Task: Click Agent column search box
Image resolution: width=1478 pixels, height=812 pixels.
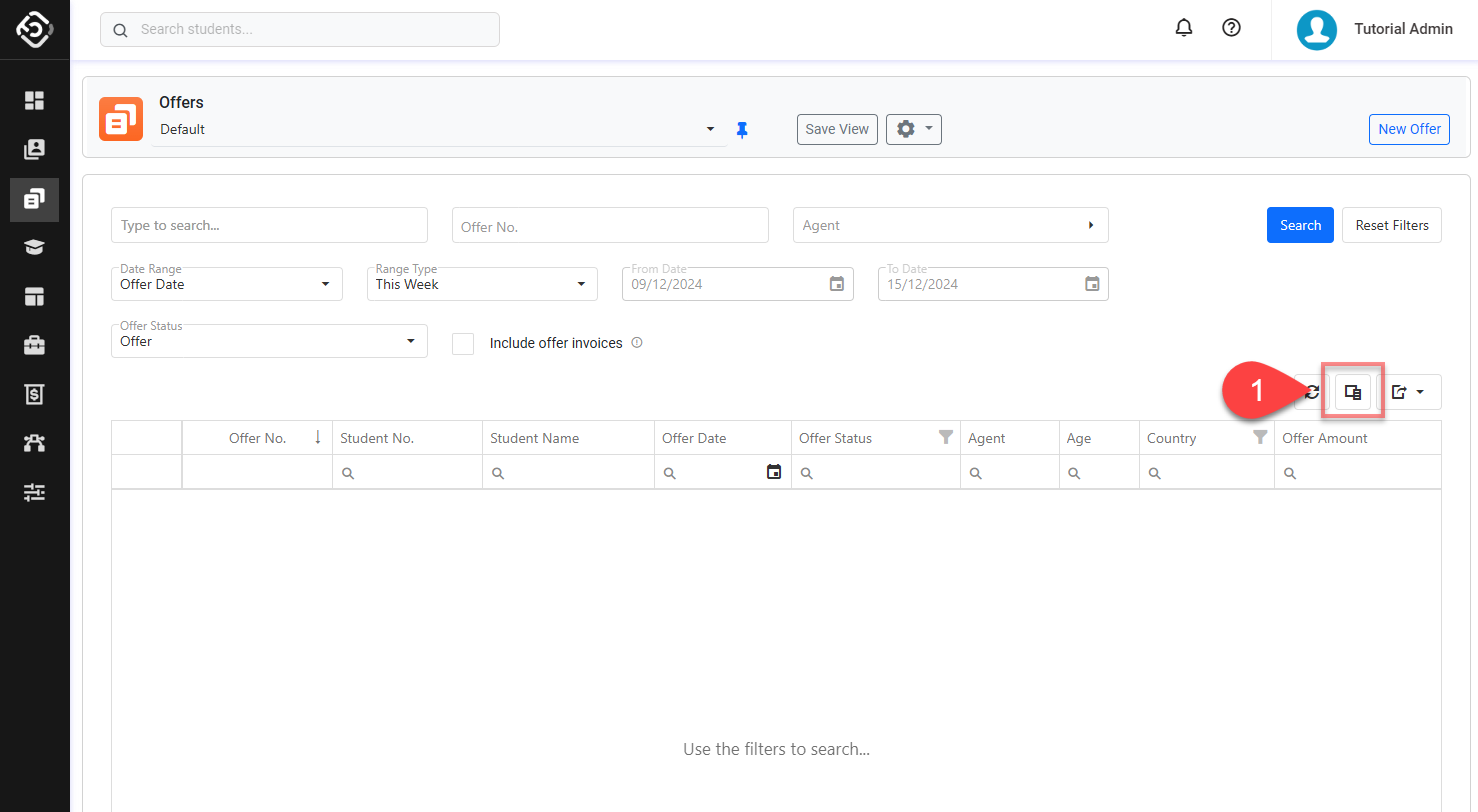Action: coord(1009,472)
